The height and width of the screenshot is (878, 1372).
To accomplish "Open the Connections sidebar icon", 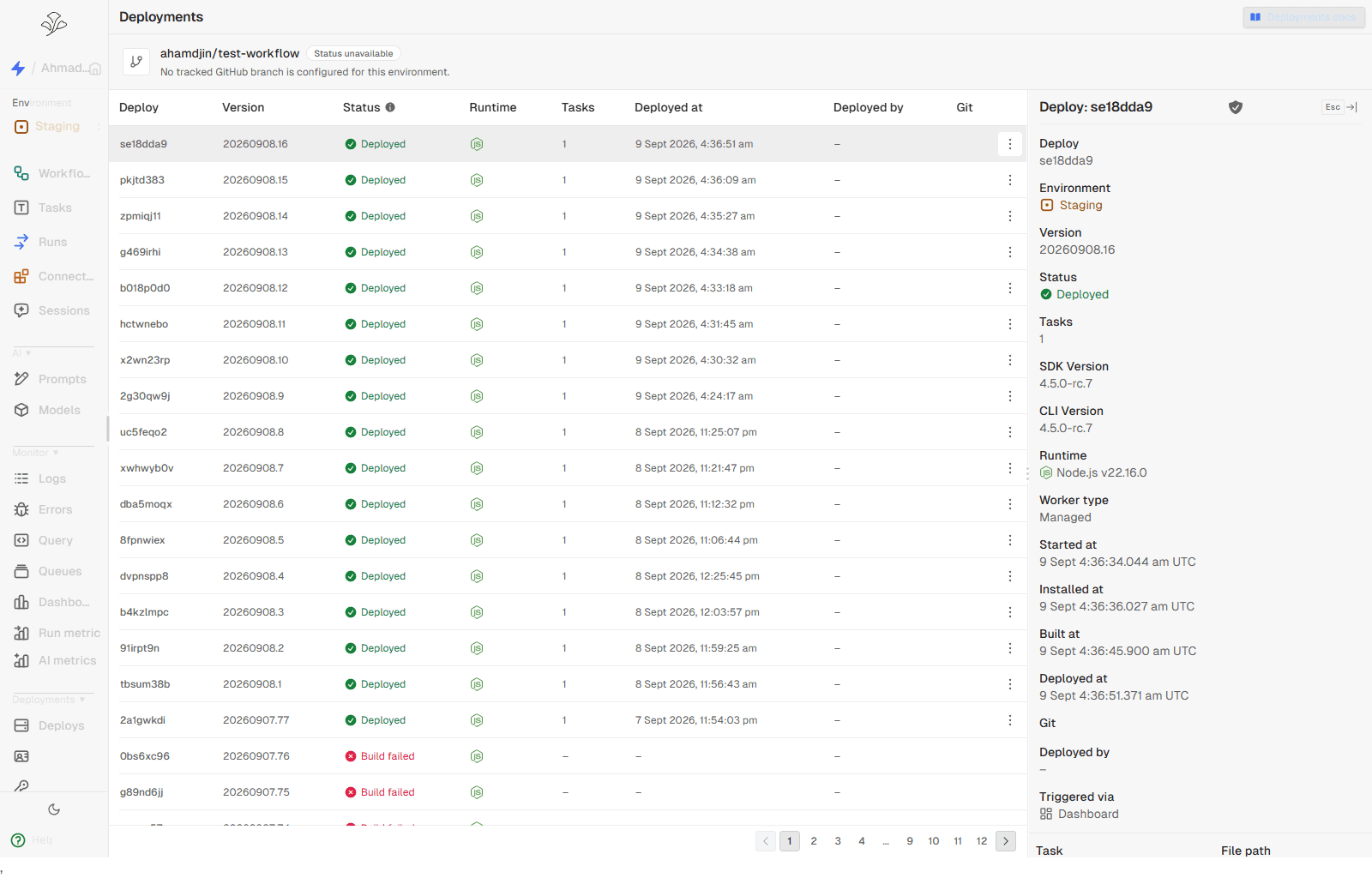I will 21,276.
